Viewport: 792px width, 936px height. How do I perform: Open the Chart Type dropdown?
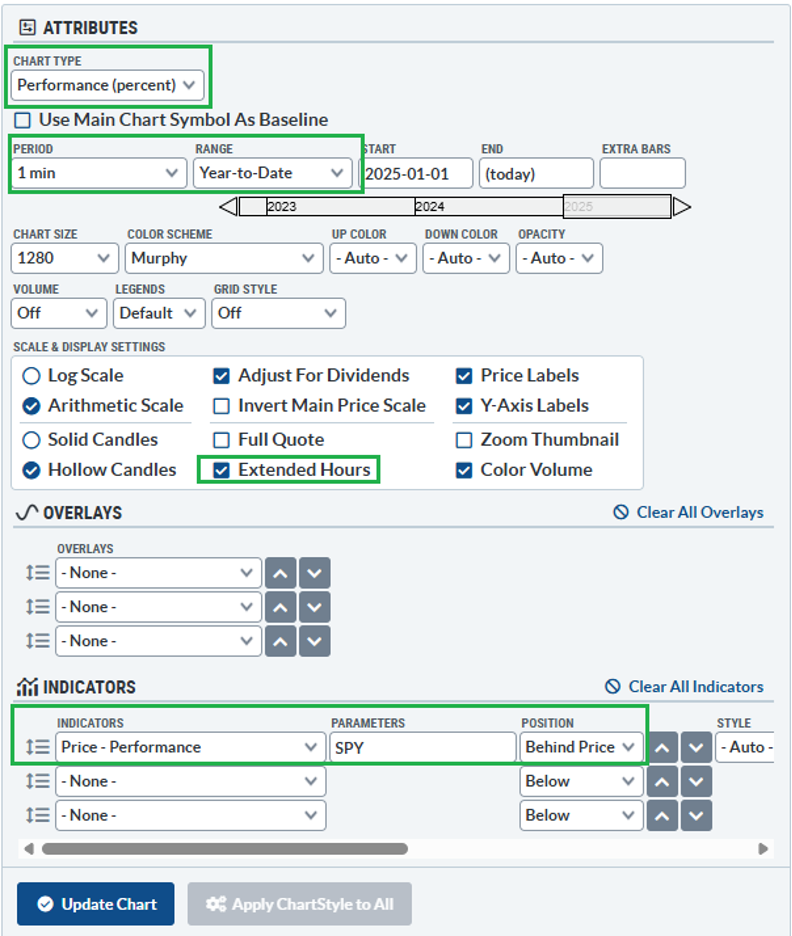[108, 85]
